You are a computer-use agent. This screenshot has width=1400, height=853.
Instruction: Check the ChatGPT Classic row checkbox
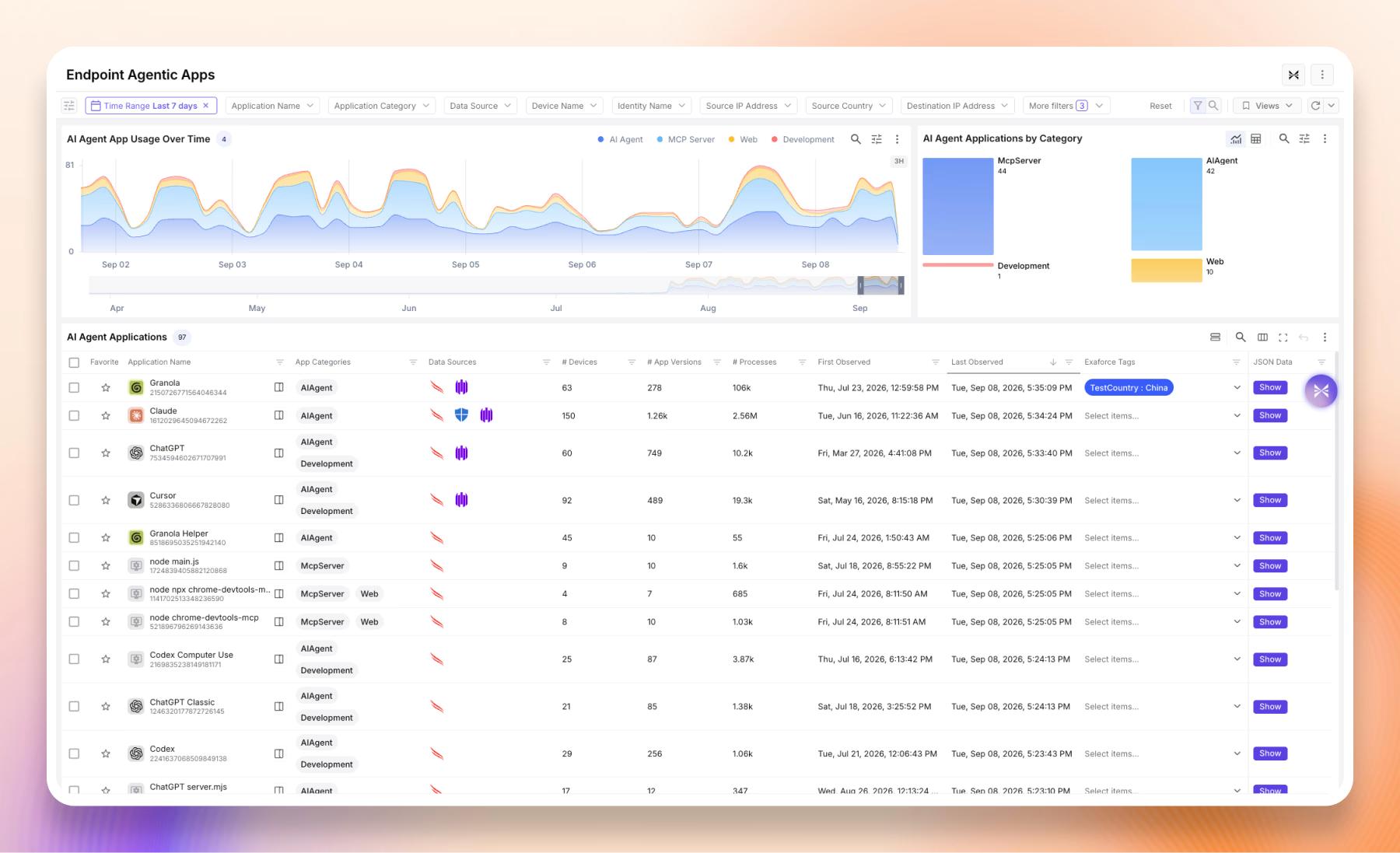[x=74, y=706]
